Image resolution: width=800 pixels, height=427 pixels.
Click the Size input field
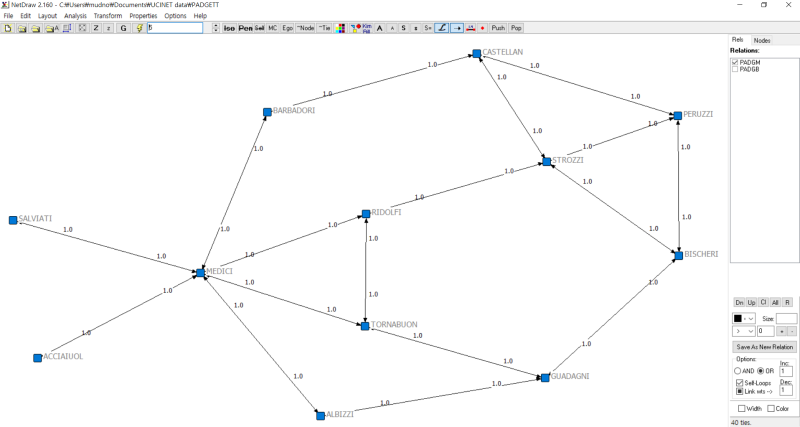click(x=786, y=318)
